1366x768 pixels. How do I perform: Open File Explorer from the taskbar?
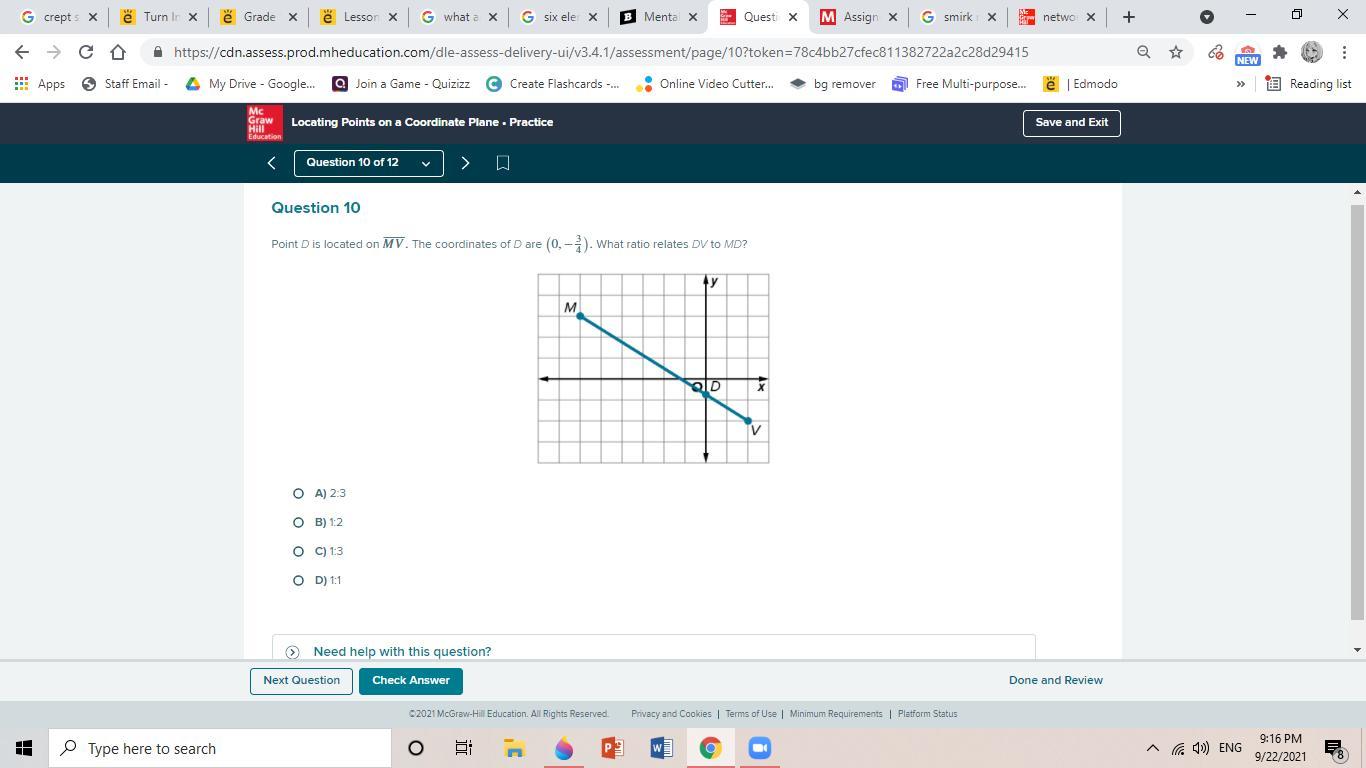pos(514,748)
